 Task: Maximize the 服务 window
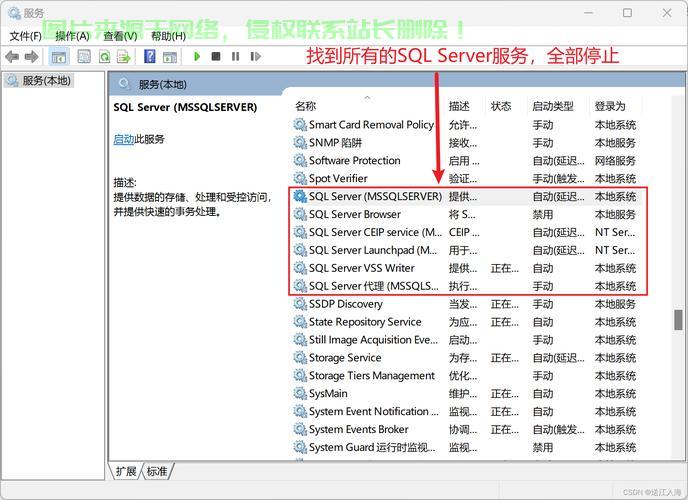click(x=627, y=13)
